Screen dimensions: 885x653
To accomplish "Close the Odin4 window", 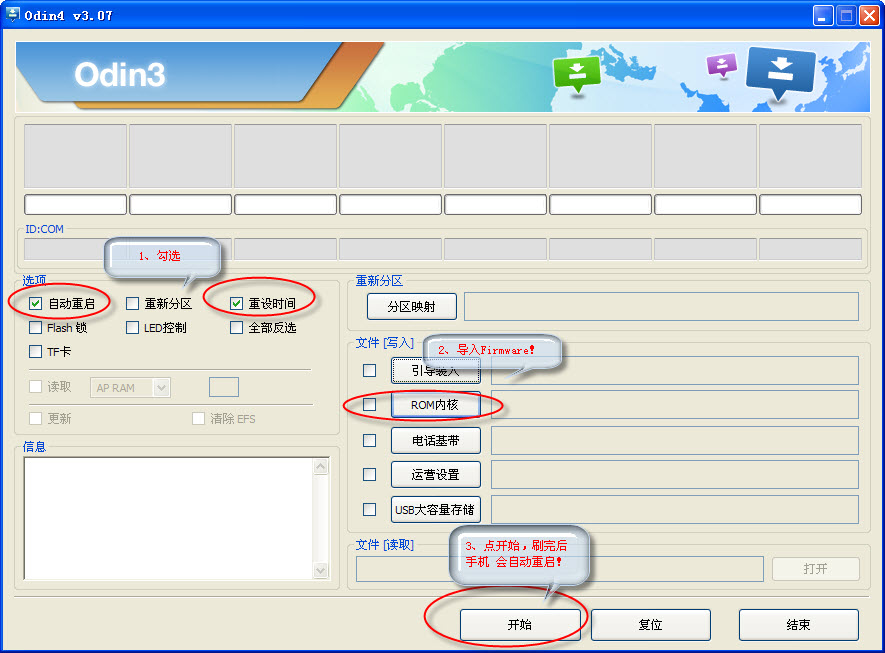I will (869, 15).
